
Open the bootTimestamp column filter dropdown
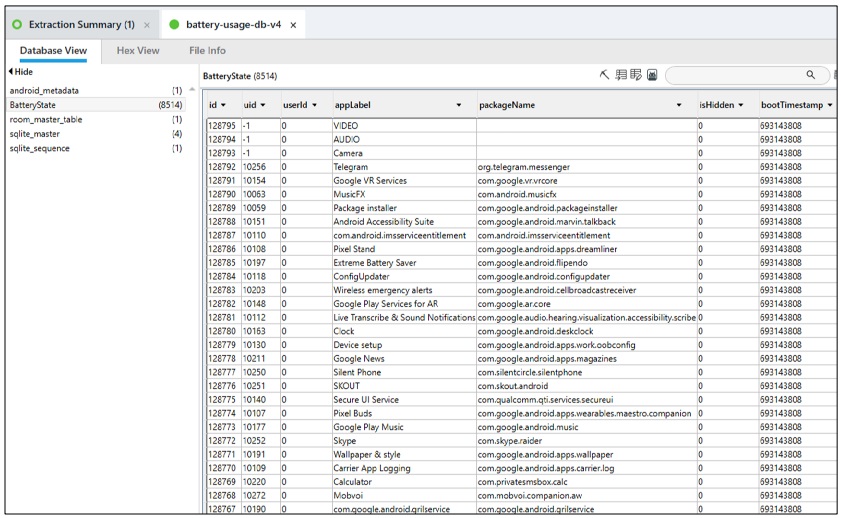coord(829,105)
